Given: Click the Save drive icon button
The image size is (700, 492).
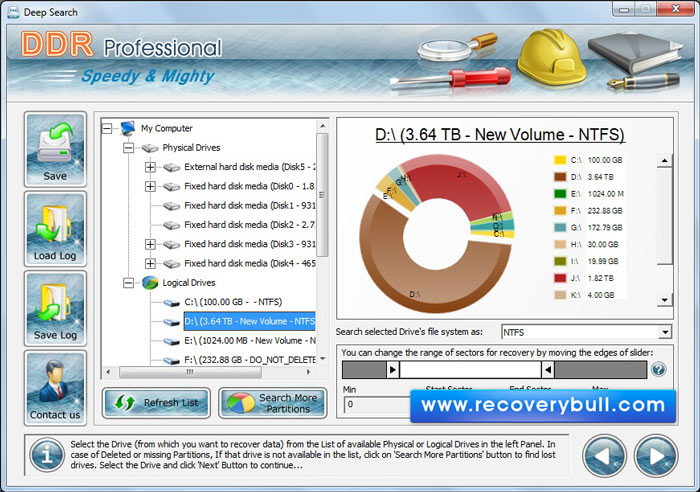Looking at the screenshot, I should [55, 149].
